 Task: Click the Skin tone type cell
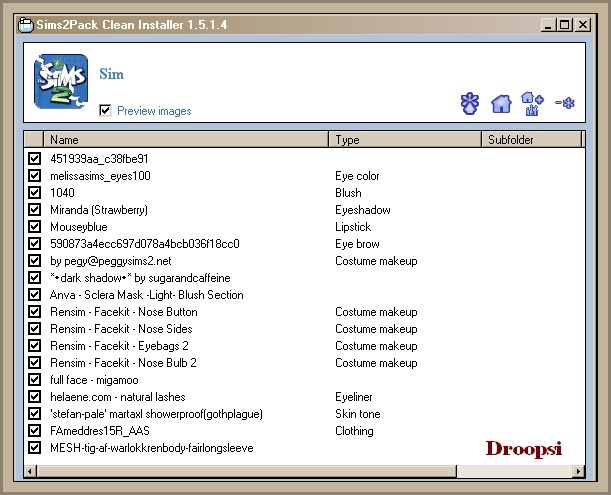pos(358,414)
